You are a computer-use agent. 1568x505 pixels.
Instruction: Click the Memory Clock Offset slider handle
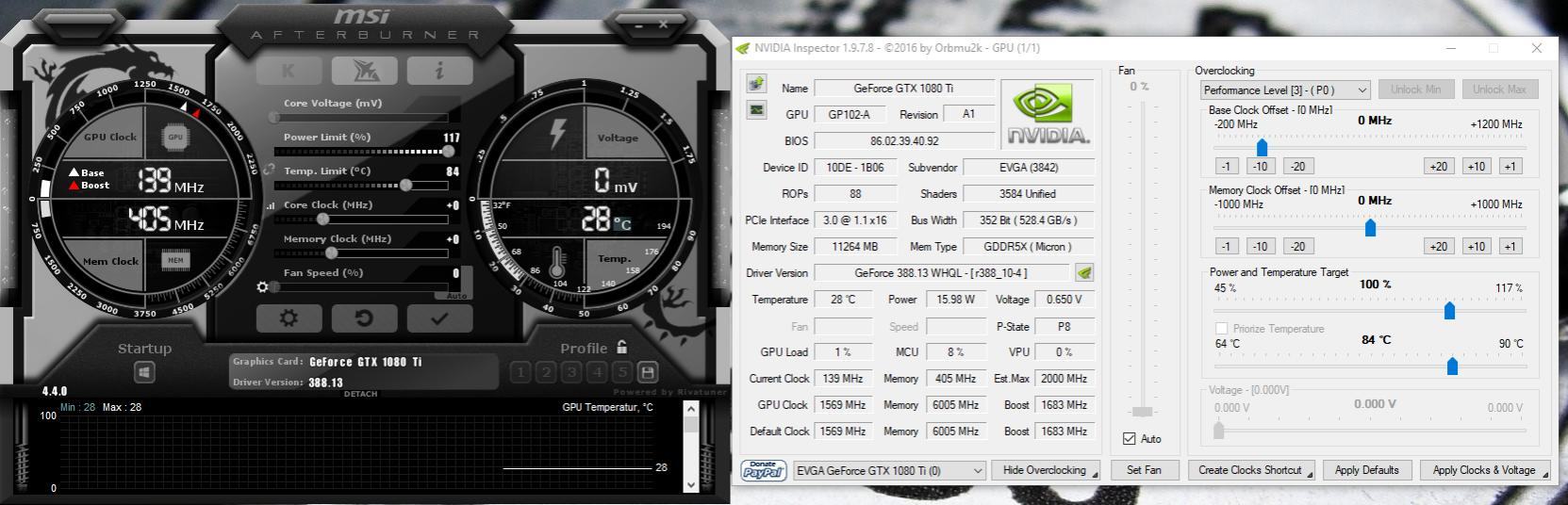click(x=1370, y=227)
